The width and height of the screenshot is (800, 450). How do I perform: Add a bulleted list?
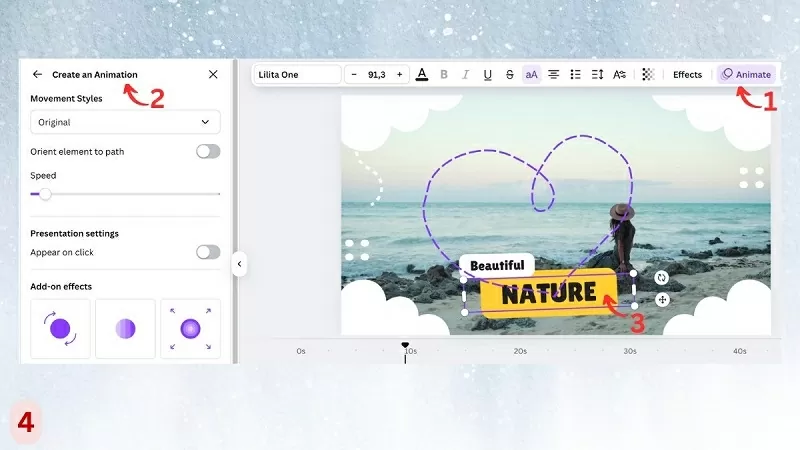(x=575, y=74)
